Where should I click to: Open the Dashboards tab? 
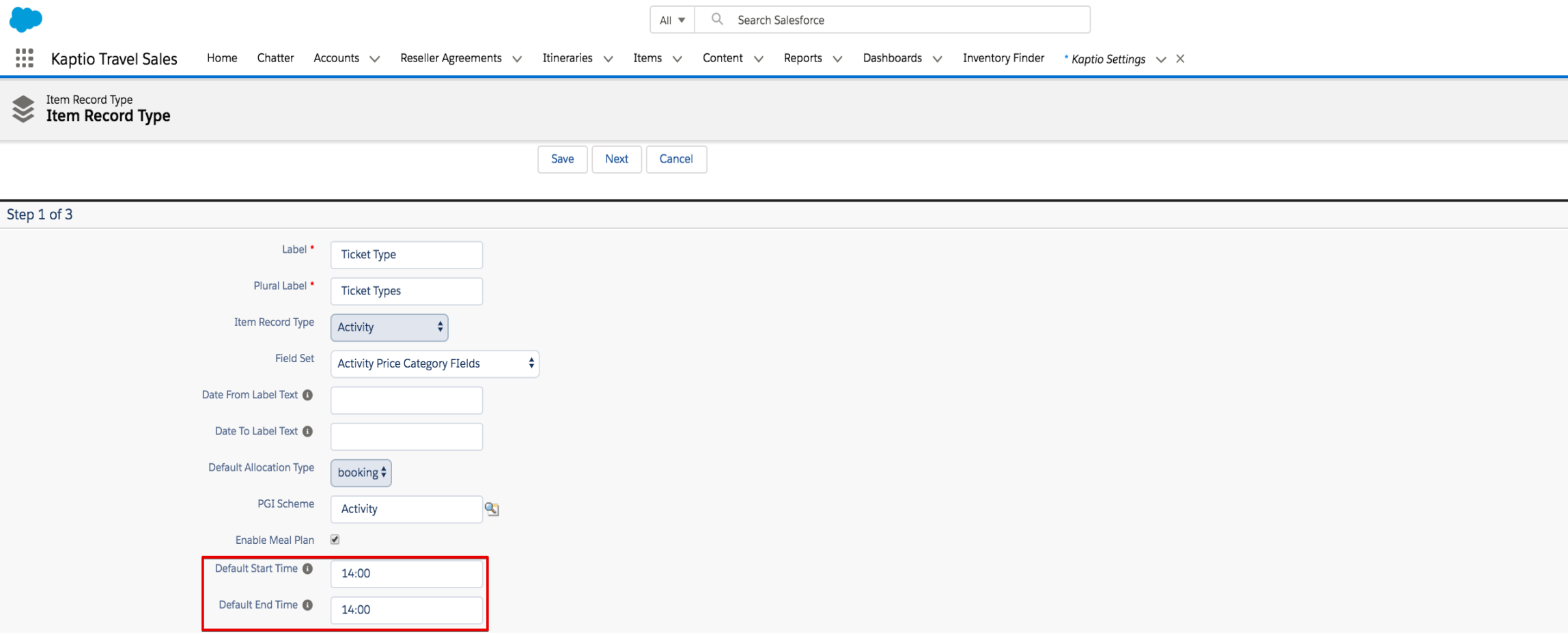click(x=893, y=58)
